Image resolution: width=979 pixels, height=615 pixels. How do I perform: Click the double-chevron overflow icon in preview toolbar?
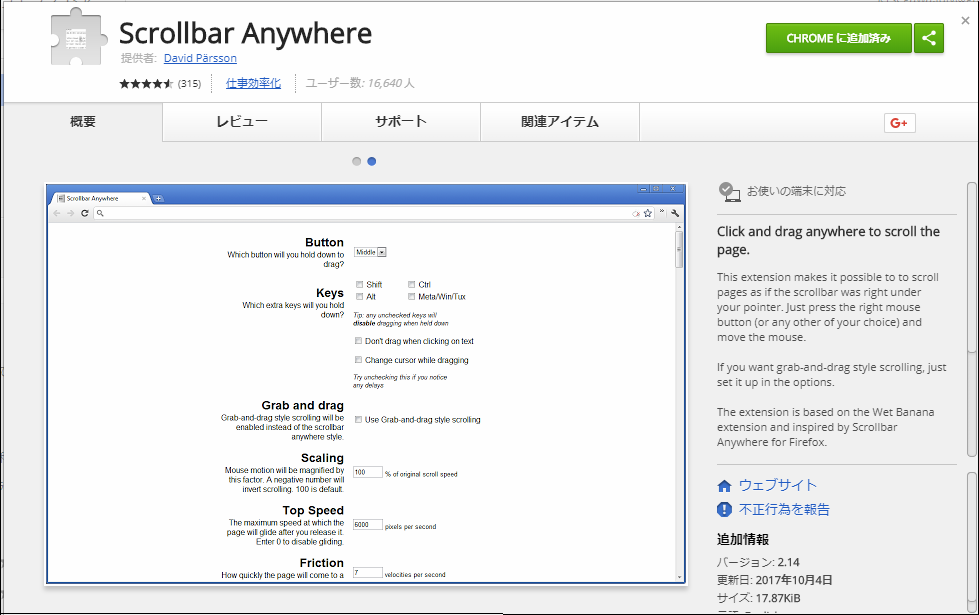click(x=662, y=212)
